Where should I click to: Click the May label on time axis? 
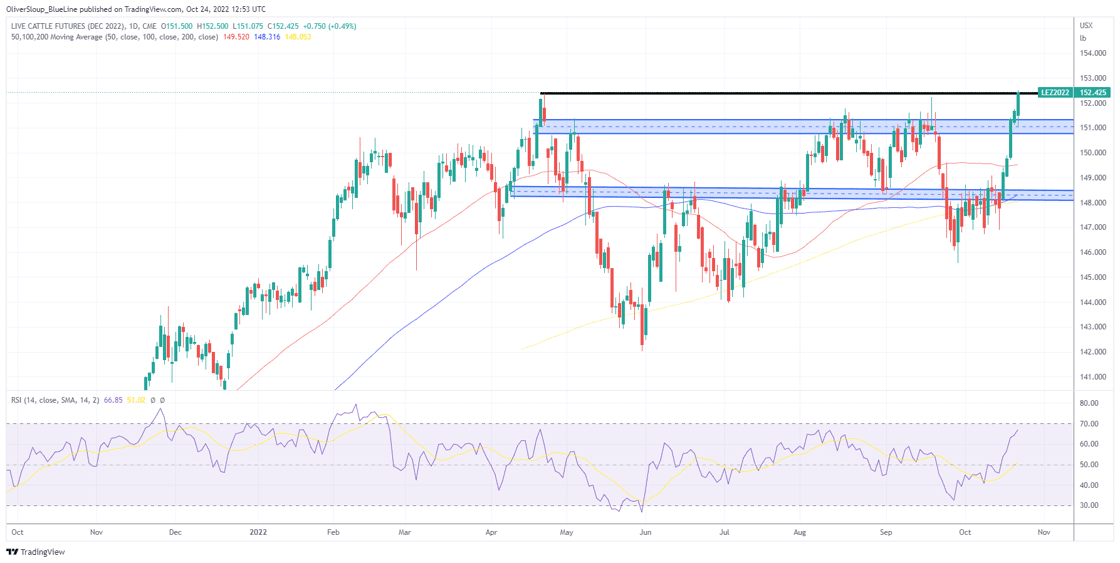click(567, 533)
